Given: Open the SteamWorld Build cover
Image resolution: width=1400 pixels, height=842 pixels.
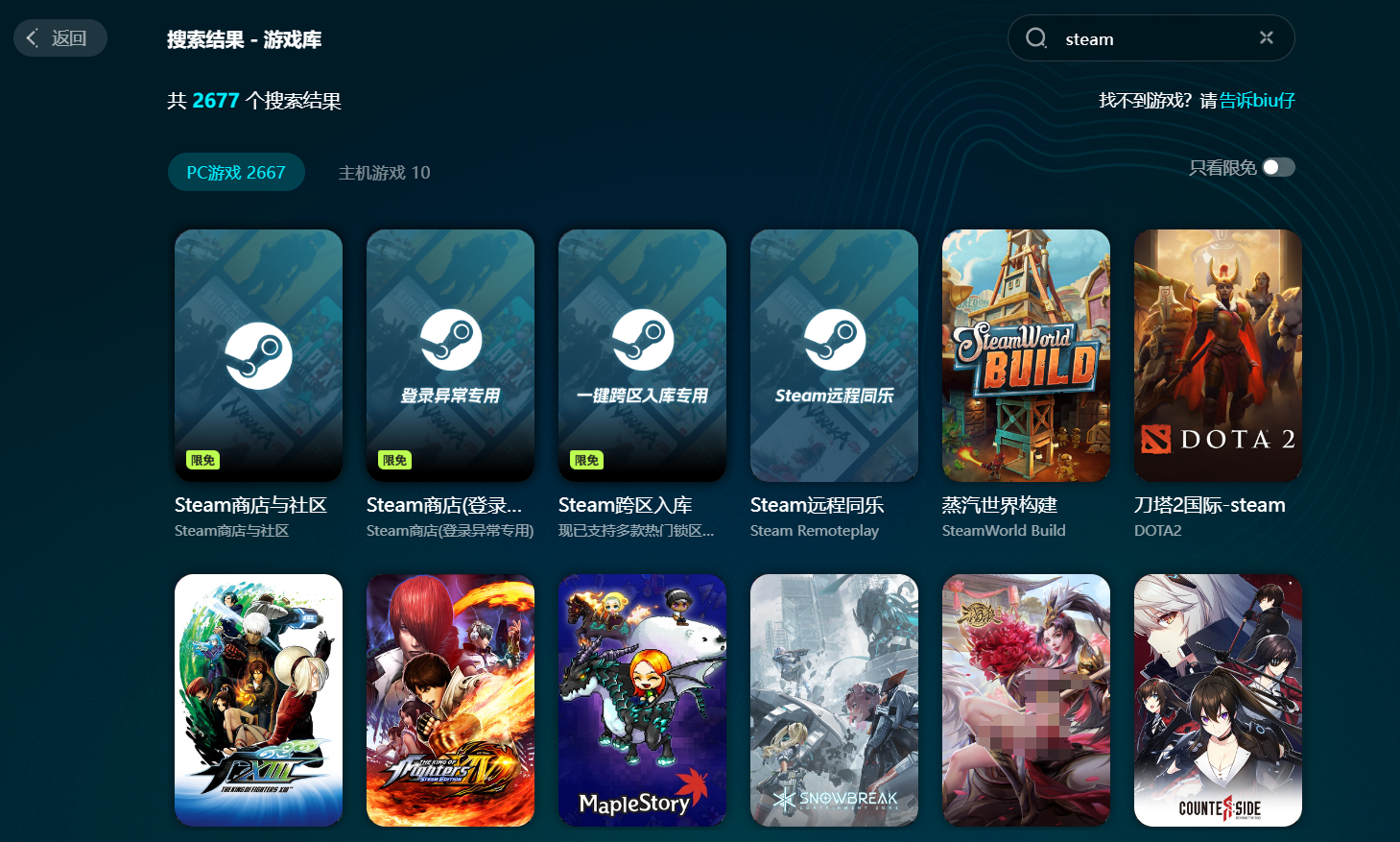Looking at the screenshot, I should pos(1026,355).
